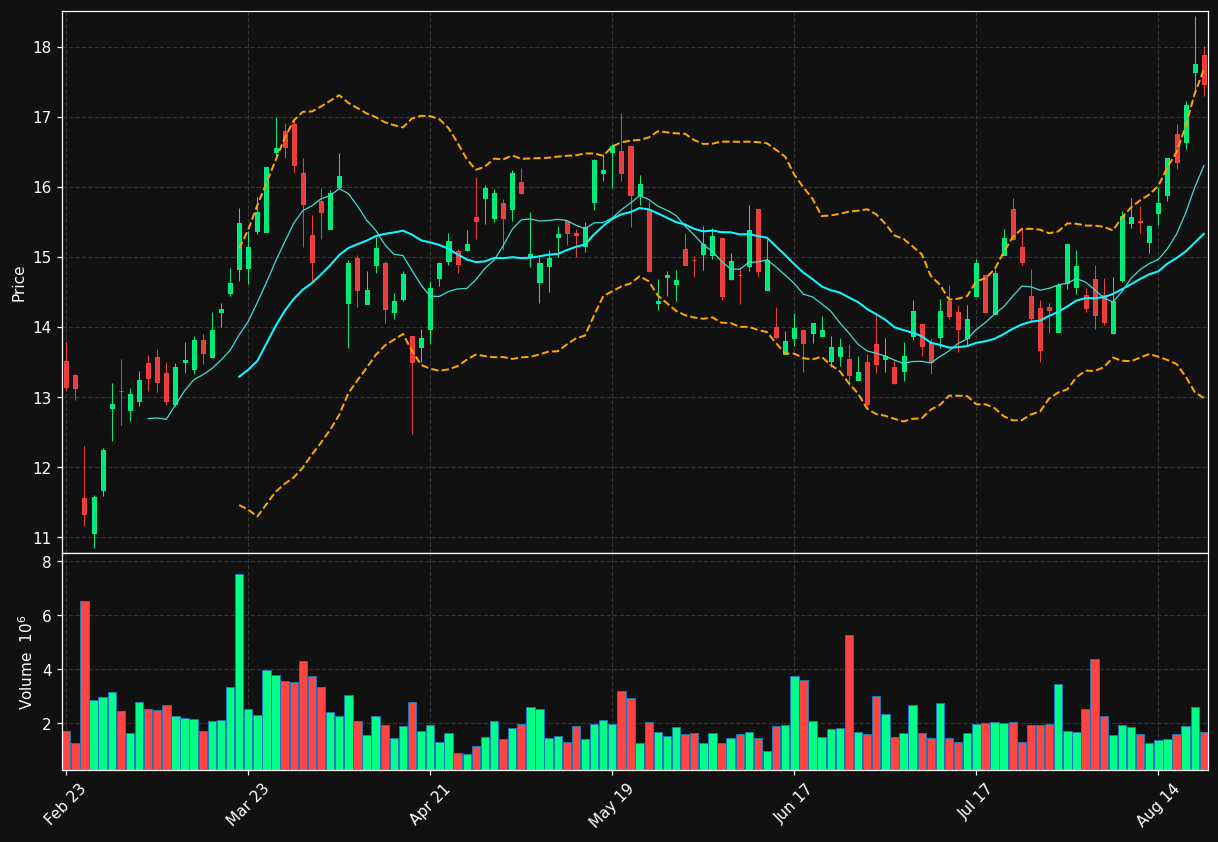The image size is (1218, 842).
Task: Click the price tick label 17
Action: point(44,118)
